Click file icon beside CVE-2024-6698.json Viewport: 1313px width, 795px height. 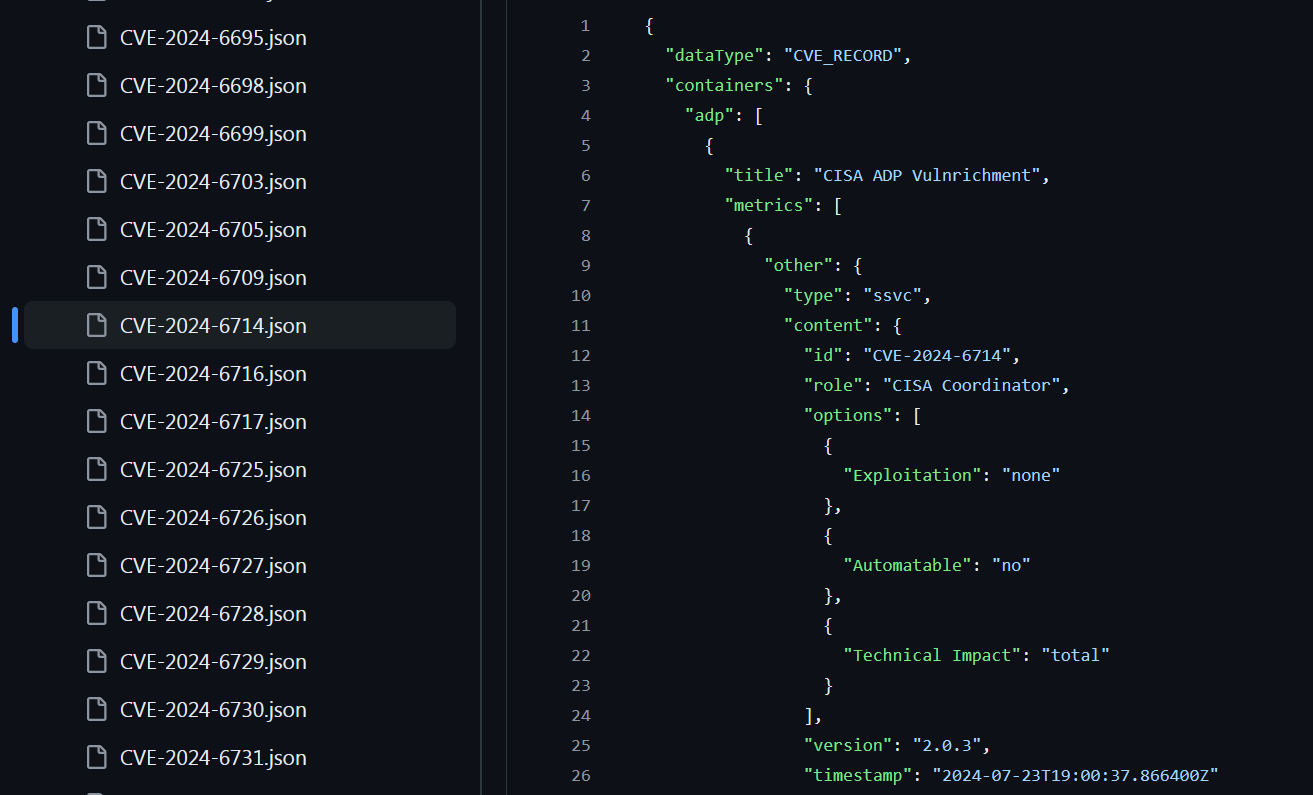tap(96, 86)
